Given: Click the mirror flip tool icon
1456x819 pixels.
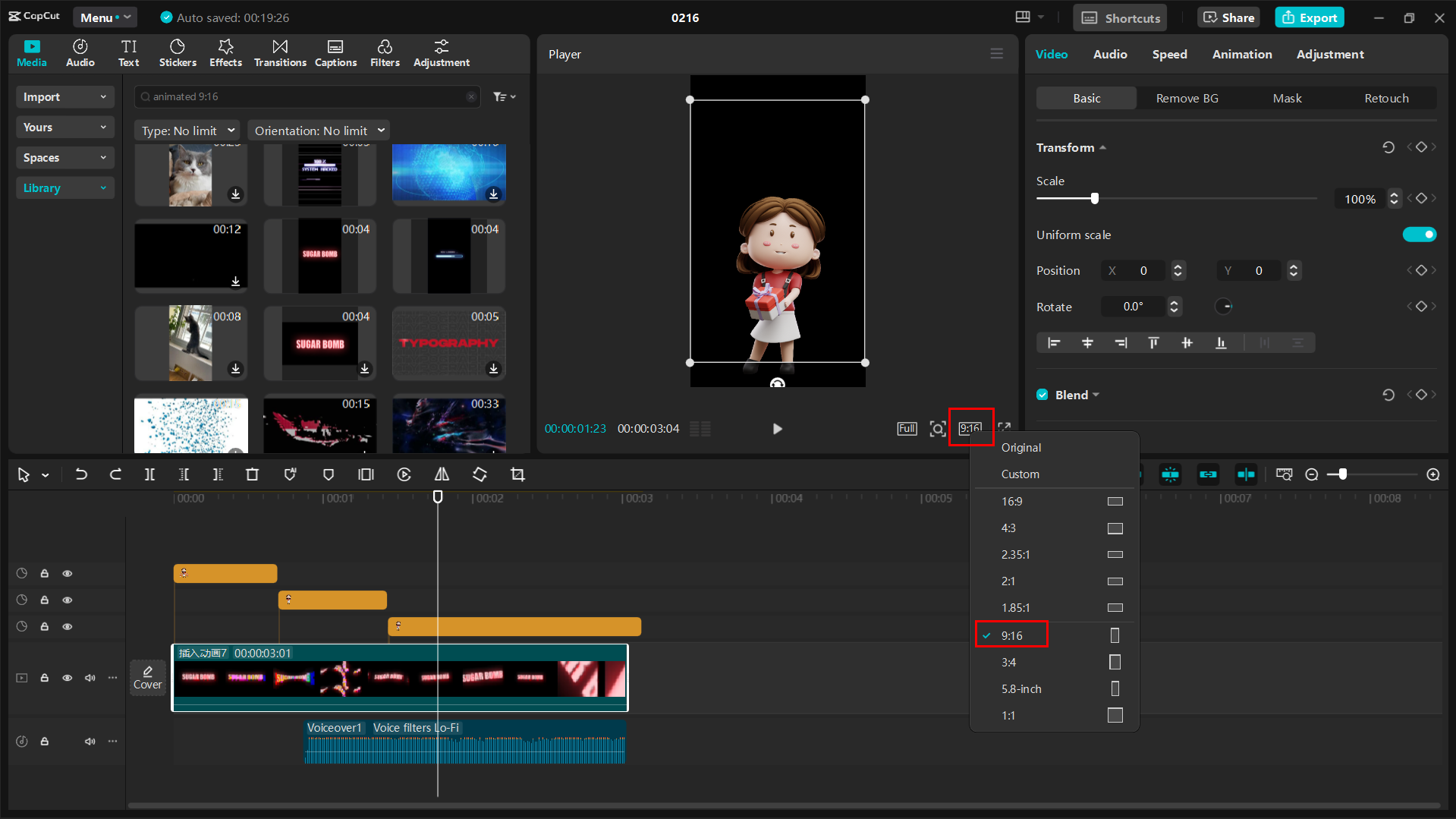Looking at the screenshot, I should point(442,474).
